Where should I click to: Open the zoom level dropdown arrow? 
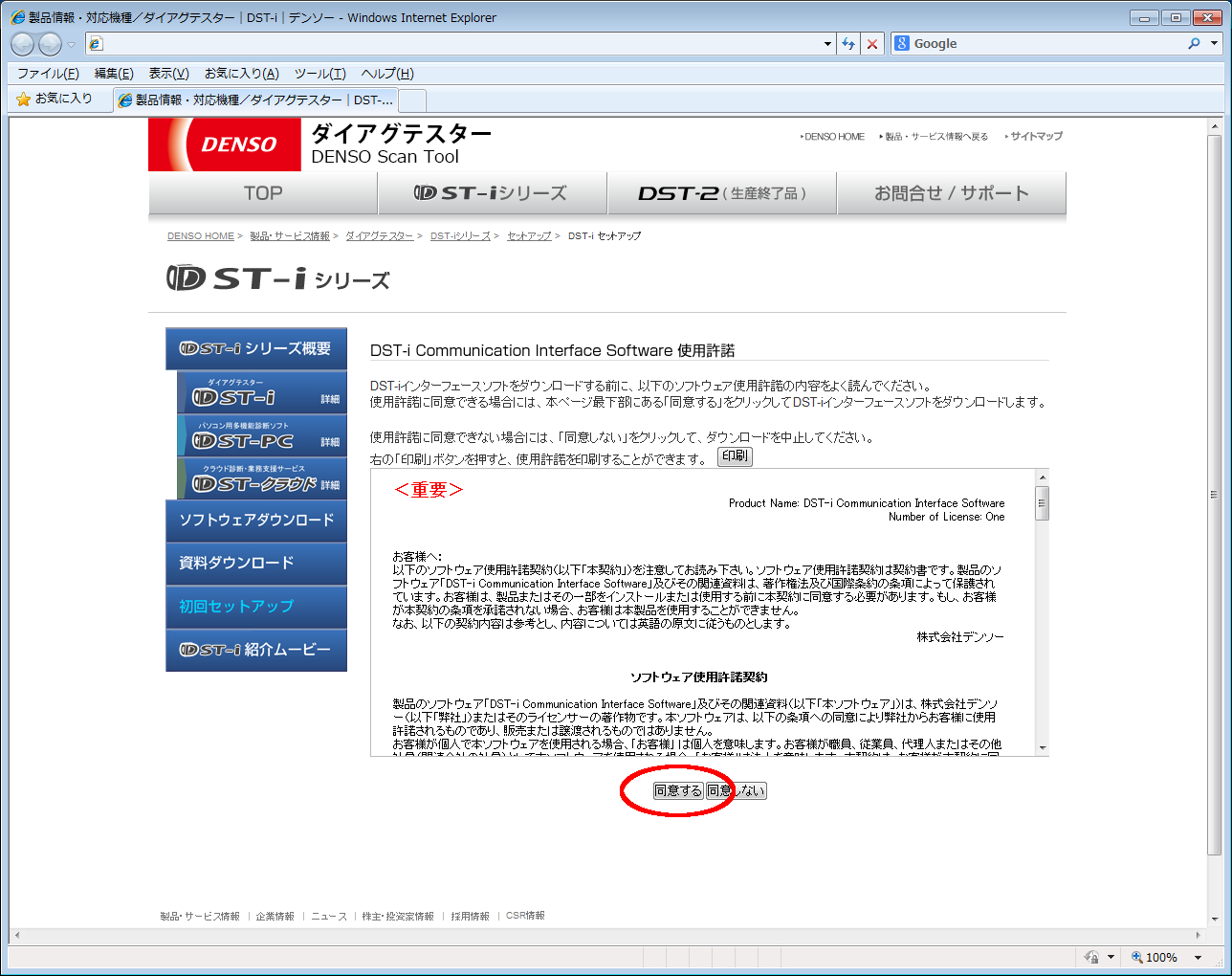click(x=1198, y=957)
